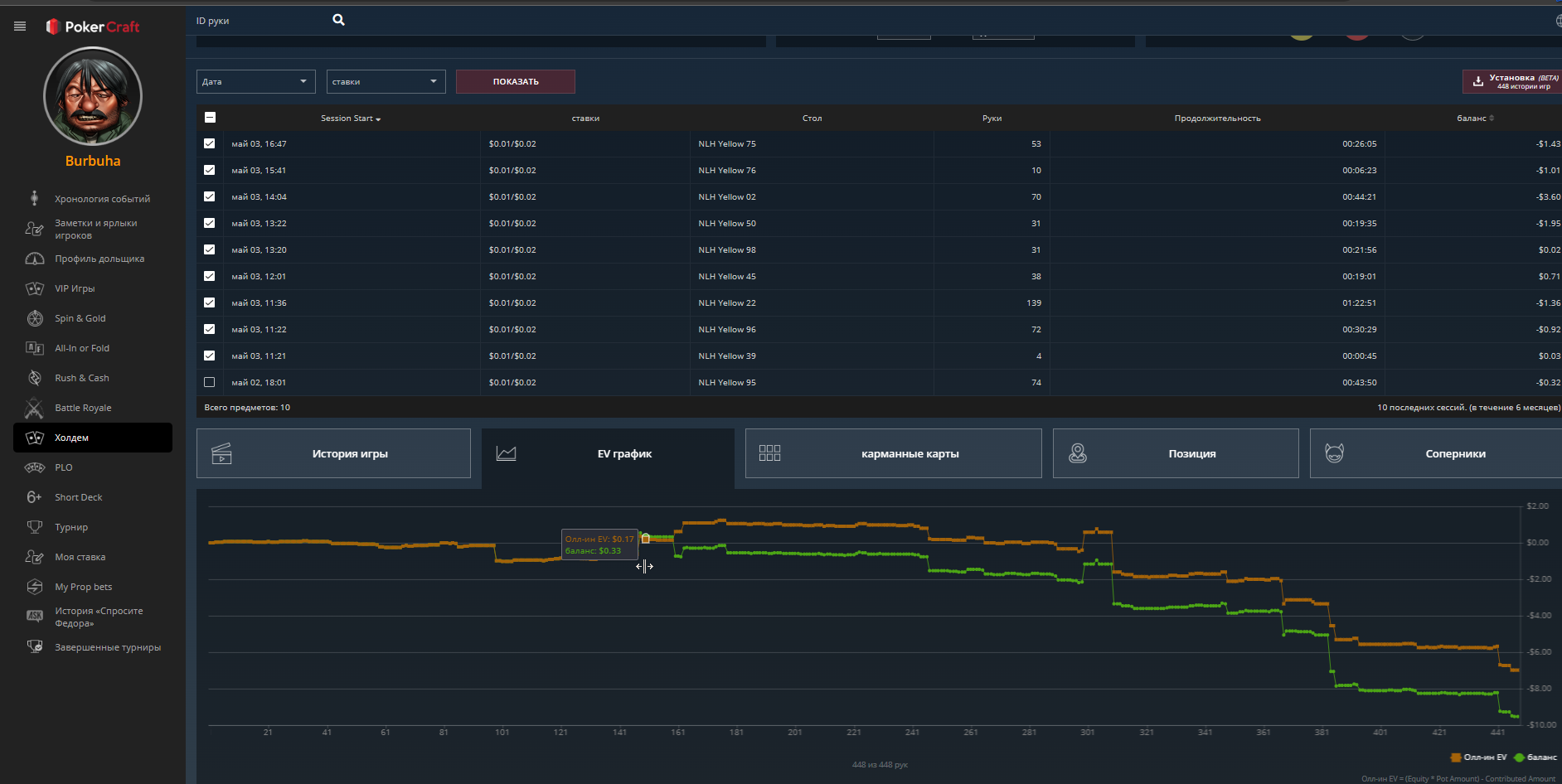Image resolution: width=1562 pixels, height=784 pixels.
Task: Switch to Соперники tab
Action: 1436,453
